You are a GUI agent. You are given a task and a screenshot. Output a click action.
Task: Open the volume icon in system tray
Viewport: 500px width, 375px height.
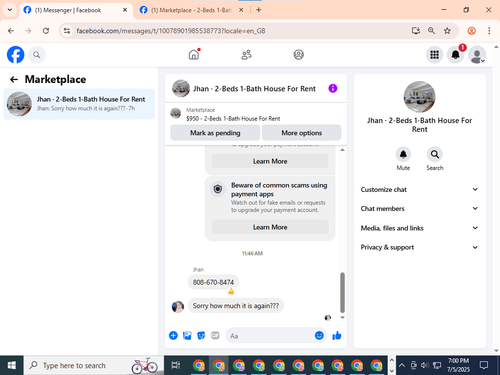pos(425,365)
